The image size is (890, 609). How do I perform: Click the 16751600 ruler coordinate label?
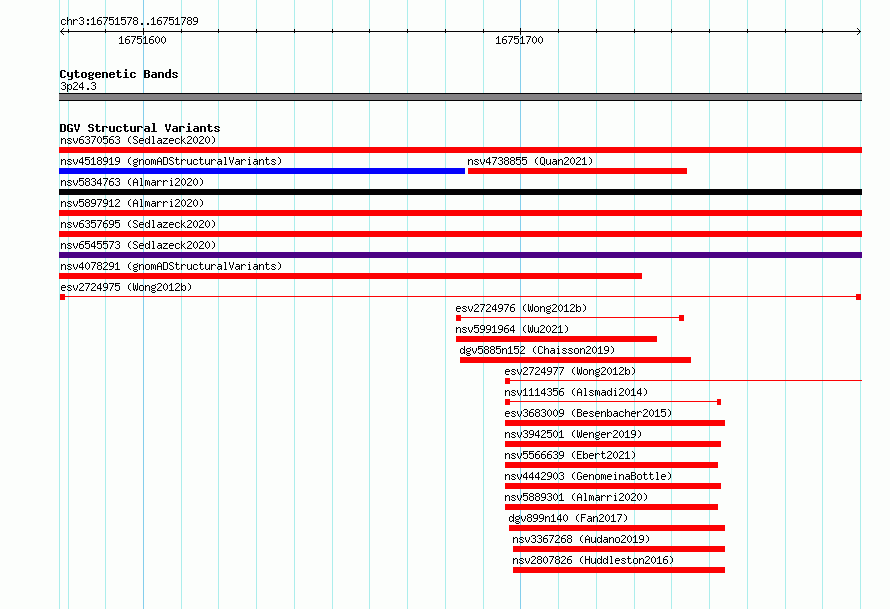tap(142, 40)
